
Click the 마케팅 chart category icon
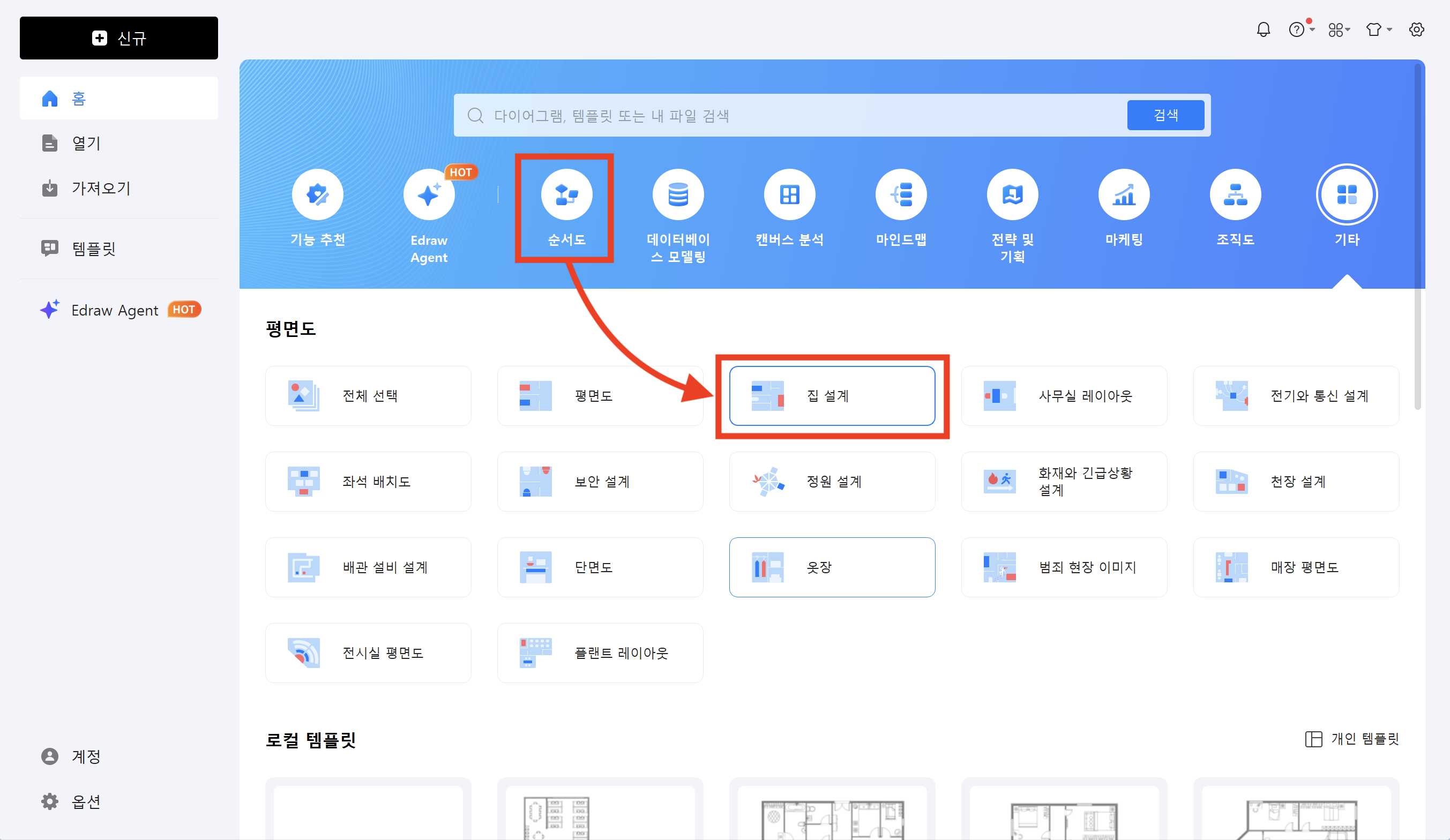(1123, 194)
